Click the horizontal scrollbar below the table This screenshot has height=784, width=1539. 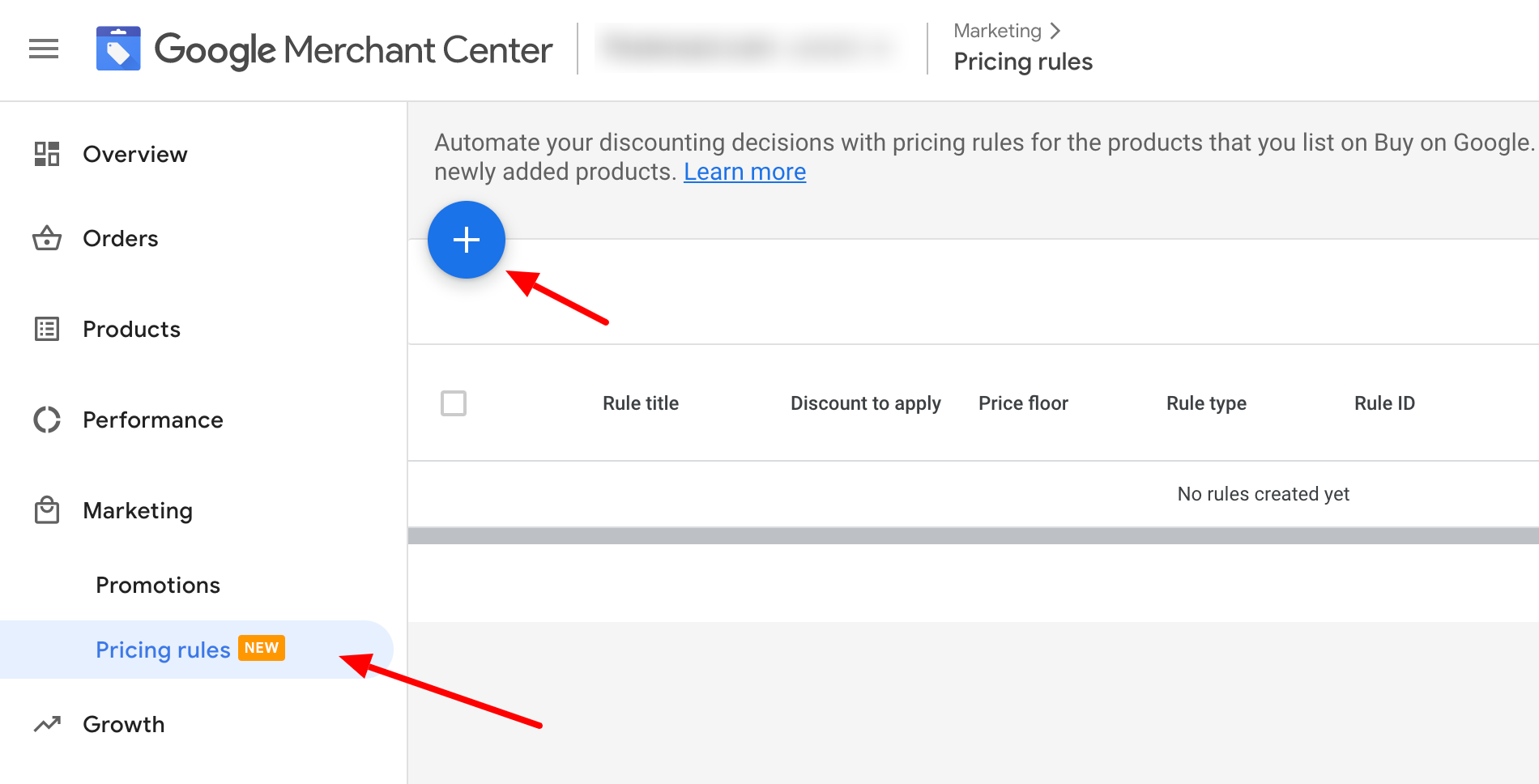[x=972, y=535]
